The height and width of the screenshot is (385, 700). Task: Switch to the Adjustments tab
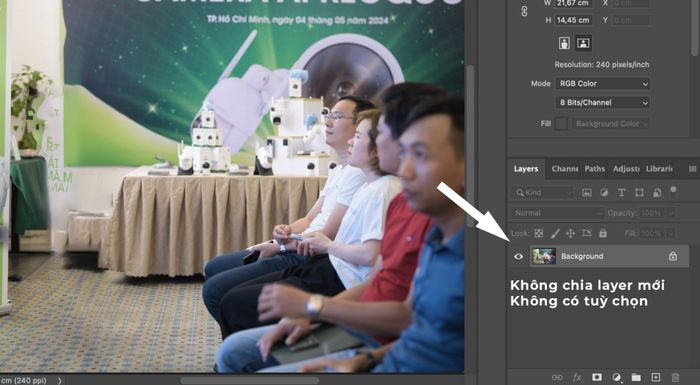(x=626, y=169)
